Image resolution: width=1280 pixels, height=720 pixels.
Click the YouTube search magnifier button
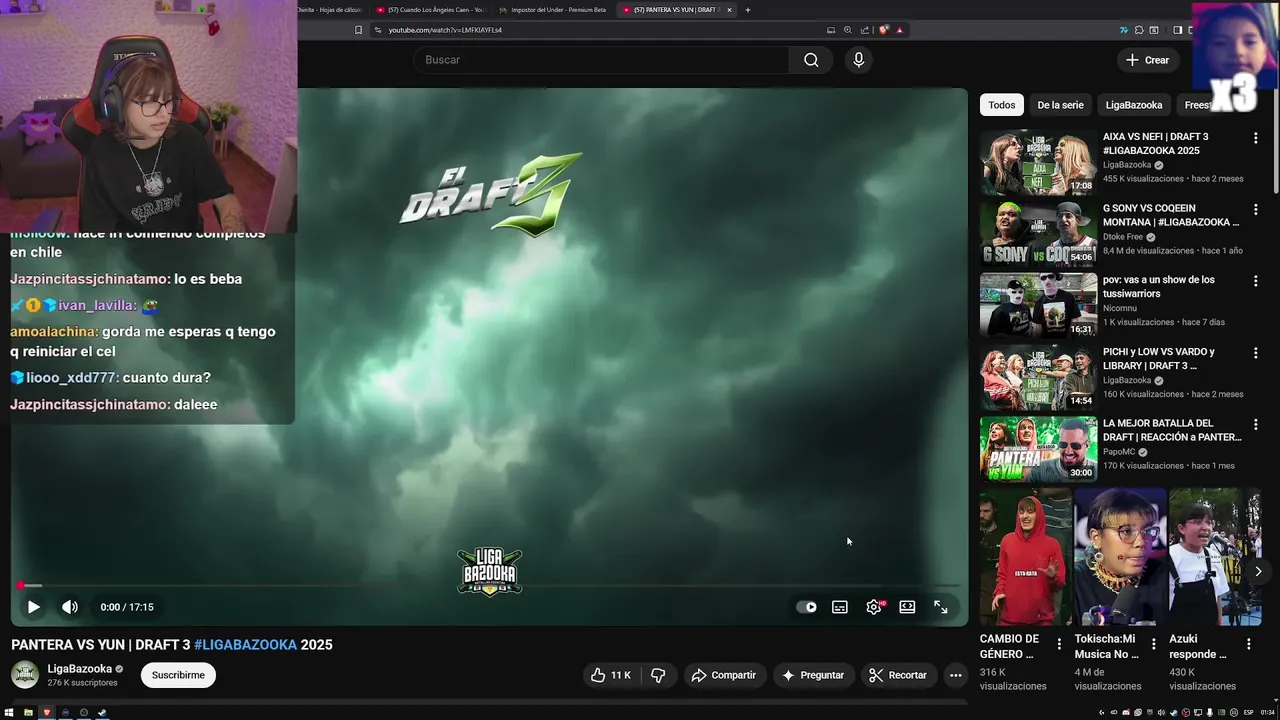[x=811, y=60]
